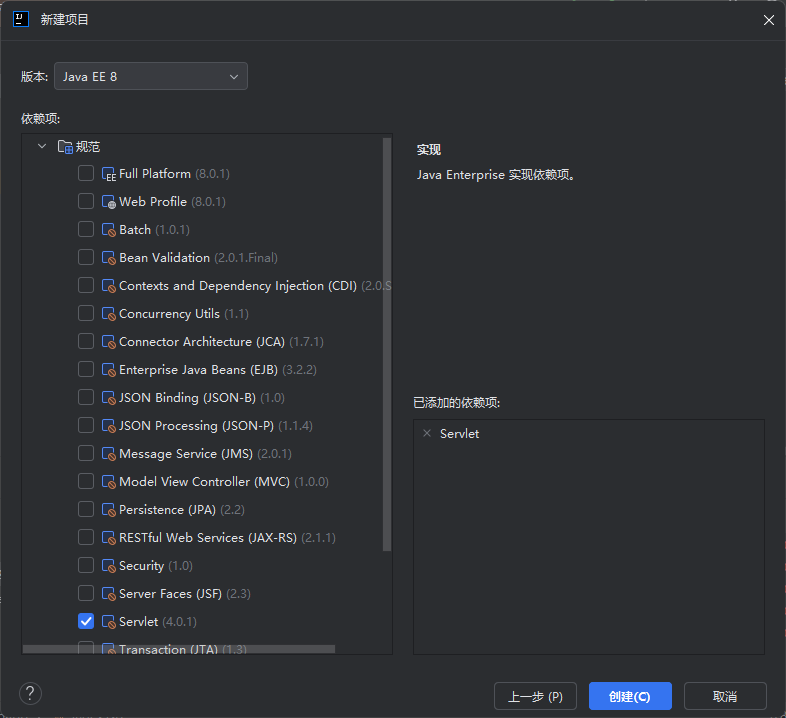Click the Web Profile library icon

tap(109, 202)
